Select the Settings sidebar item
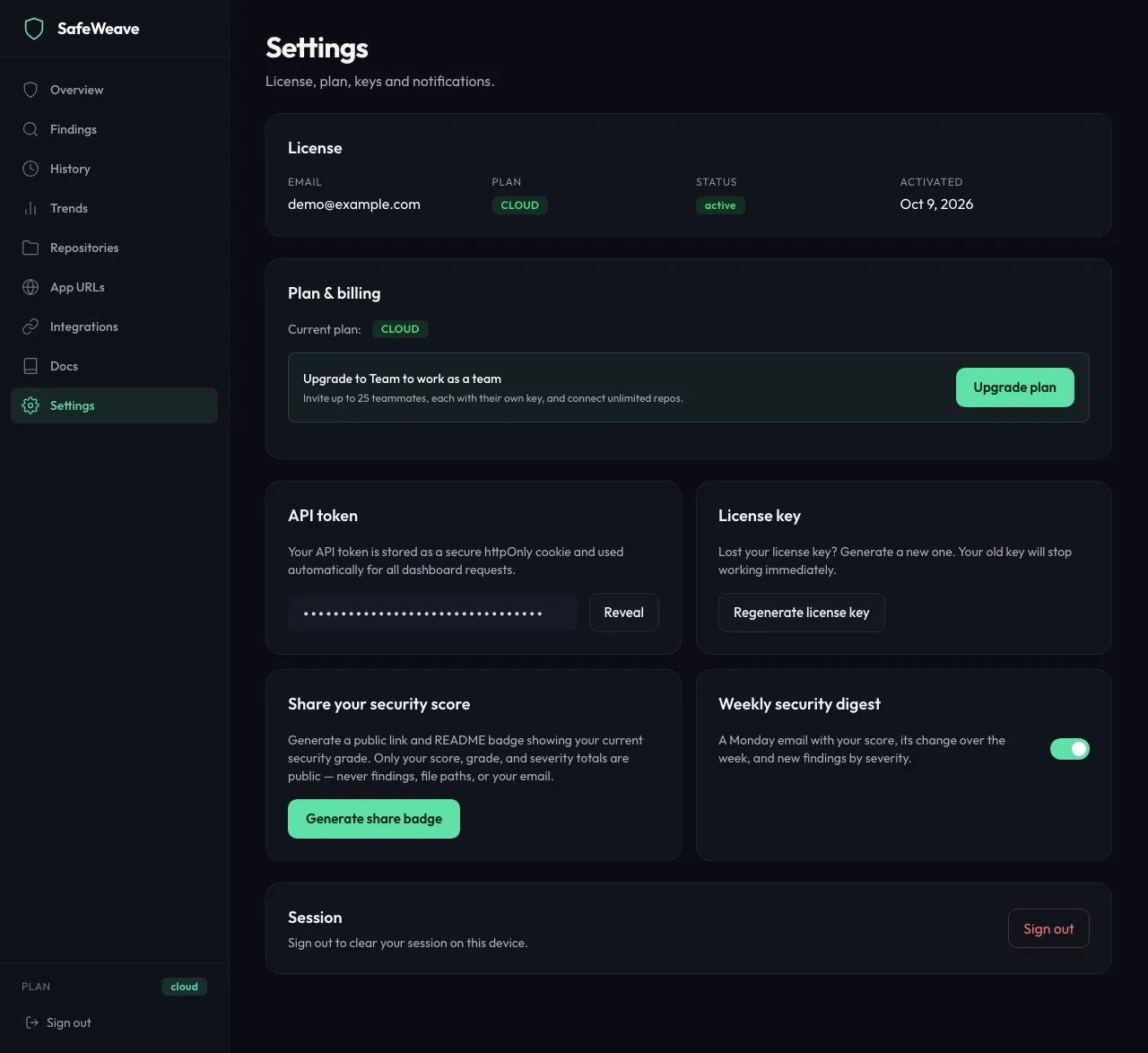Image resolution: width=1148 pixels, height=1053 pixels. (114, 405)
